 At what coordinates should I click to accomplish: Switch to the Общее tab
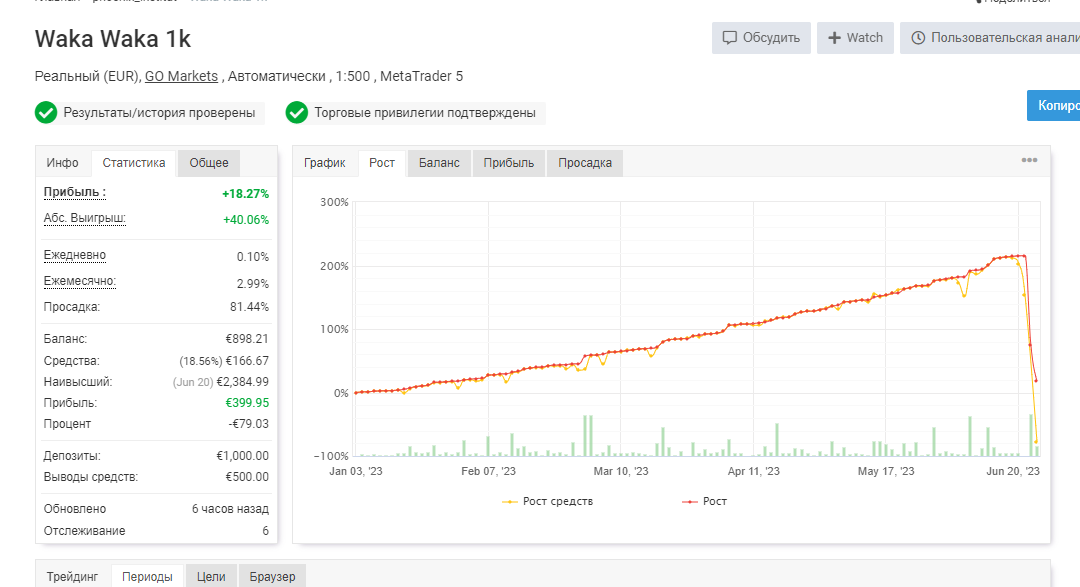coord(209,163)
